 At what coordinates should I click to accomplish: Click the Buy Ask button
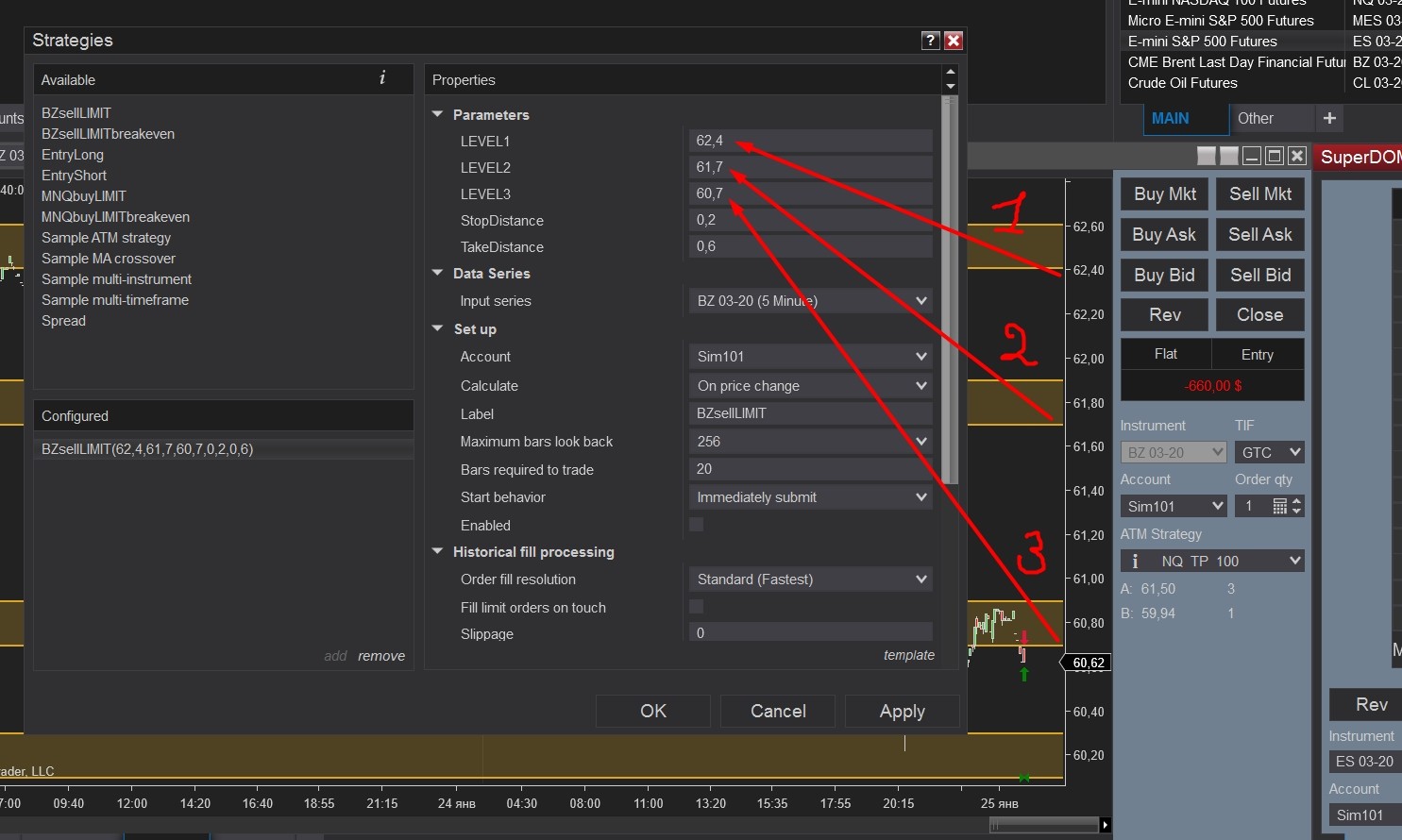tap(1165, 234)
